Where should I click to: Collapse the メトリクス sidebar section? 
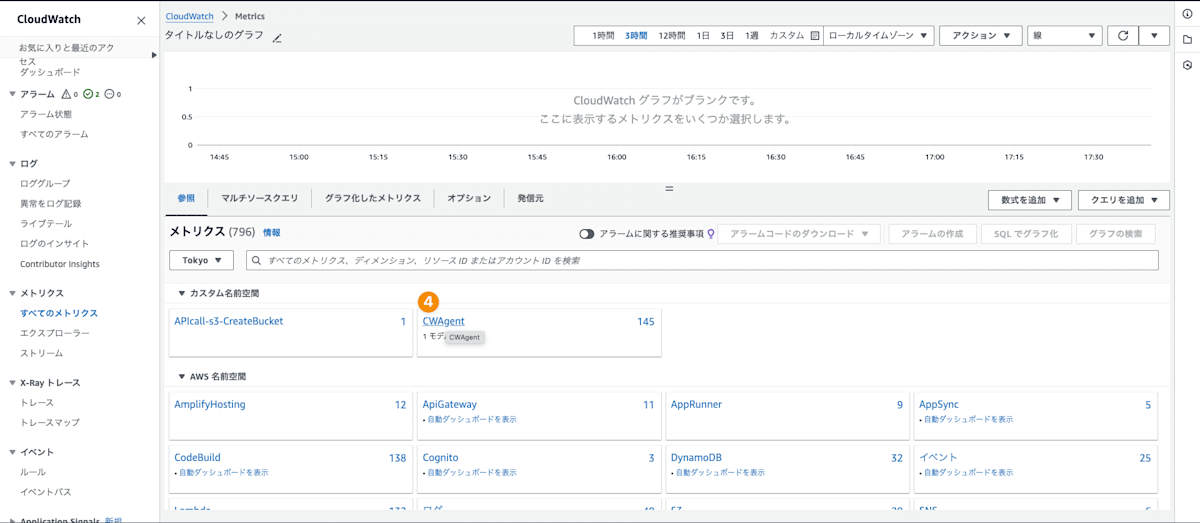coord(12,293)
